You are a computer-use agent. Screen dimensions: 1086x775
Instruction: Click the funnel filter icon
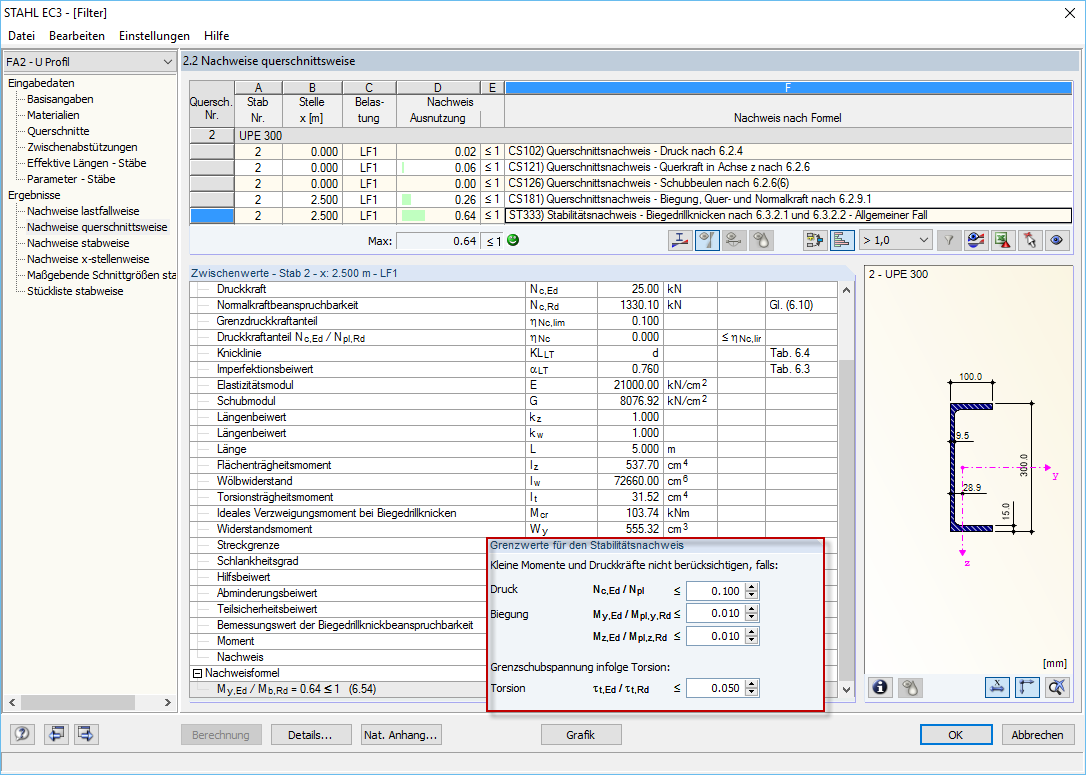[x=949, y=240]
